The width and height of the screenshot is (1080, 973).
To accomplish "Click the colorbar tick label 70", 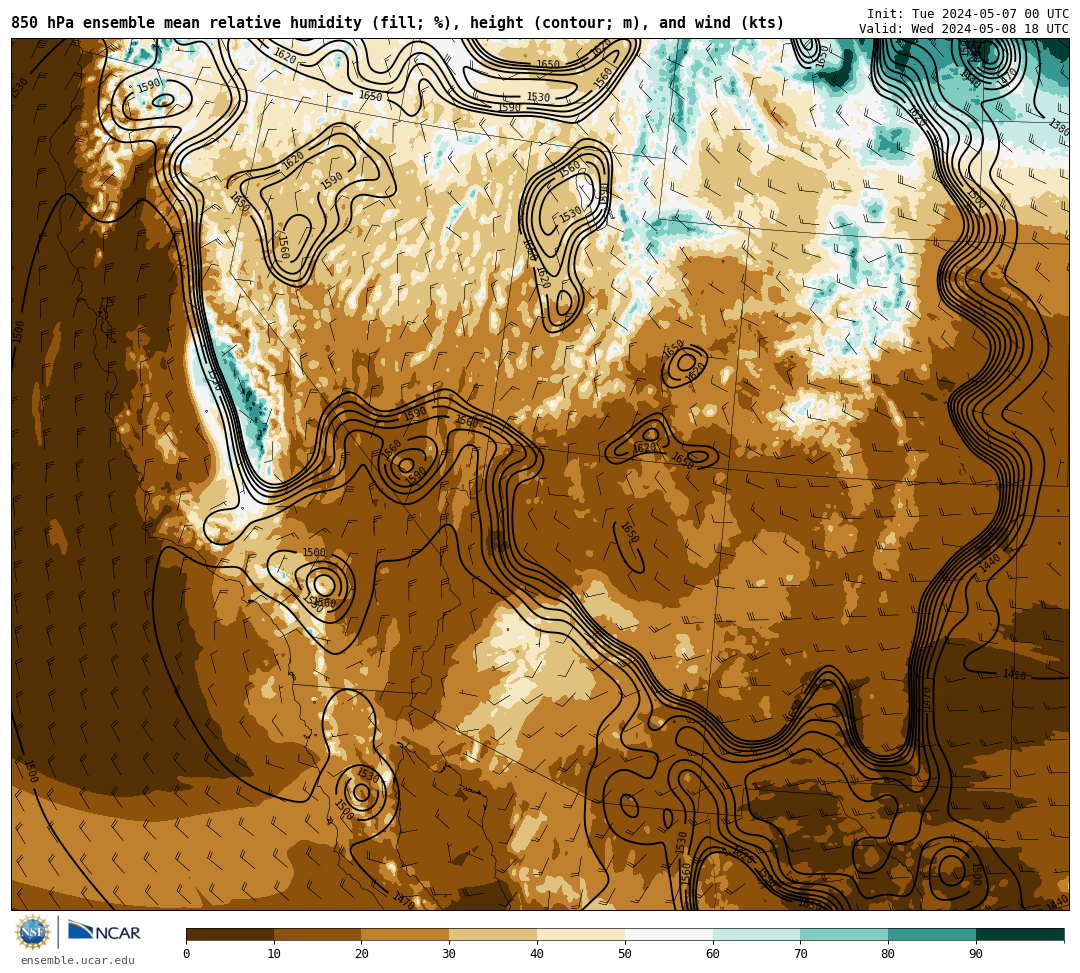I will (800, 954).
